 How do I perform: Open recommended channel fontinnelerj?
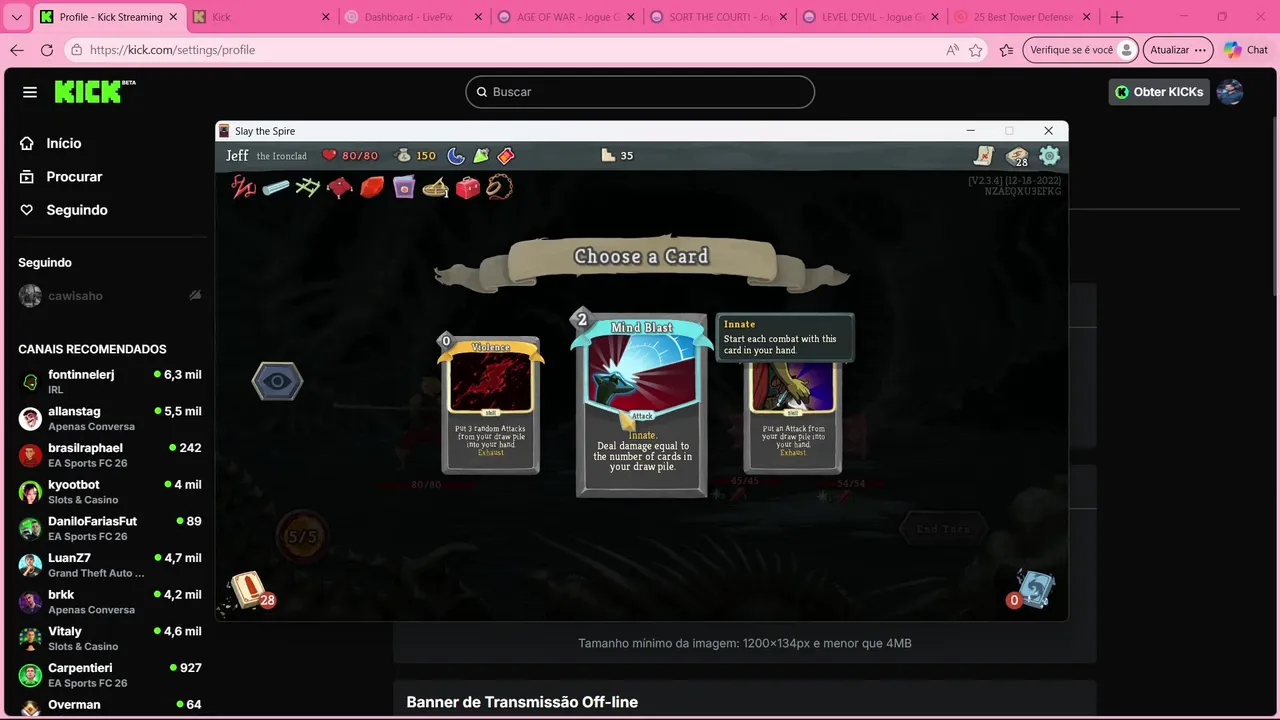pyautogui.click(x=110, y=382)
